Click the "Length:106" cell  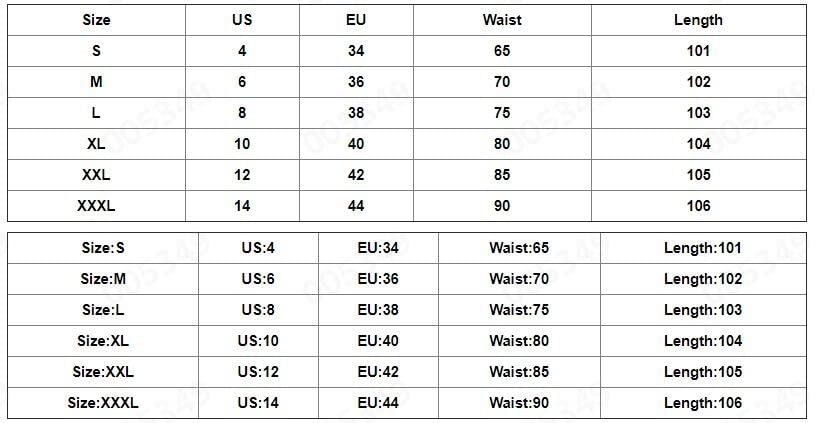(703, 403)
